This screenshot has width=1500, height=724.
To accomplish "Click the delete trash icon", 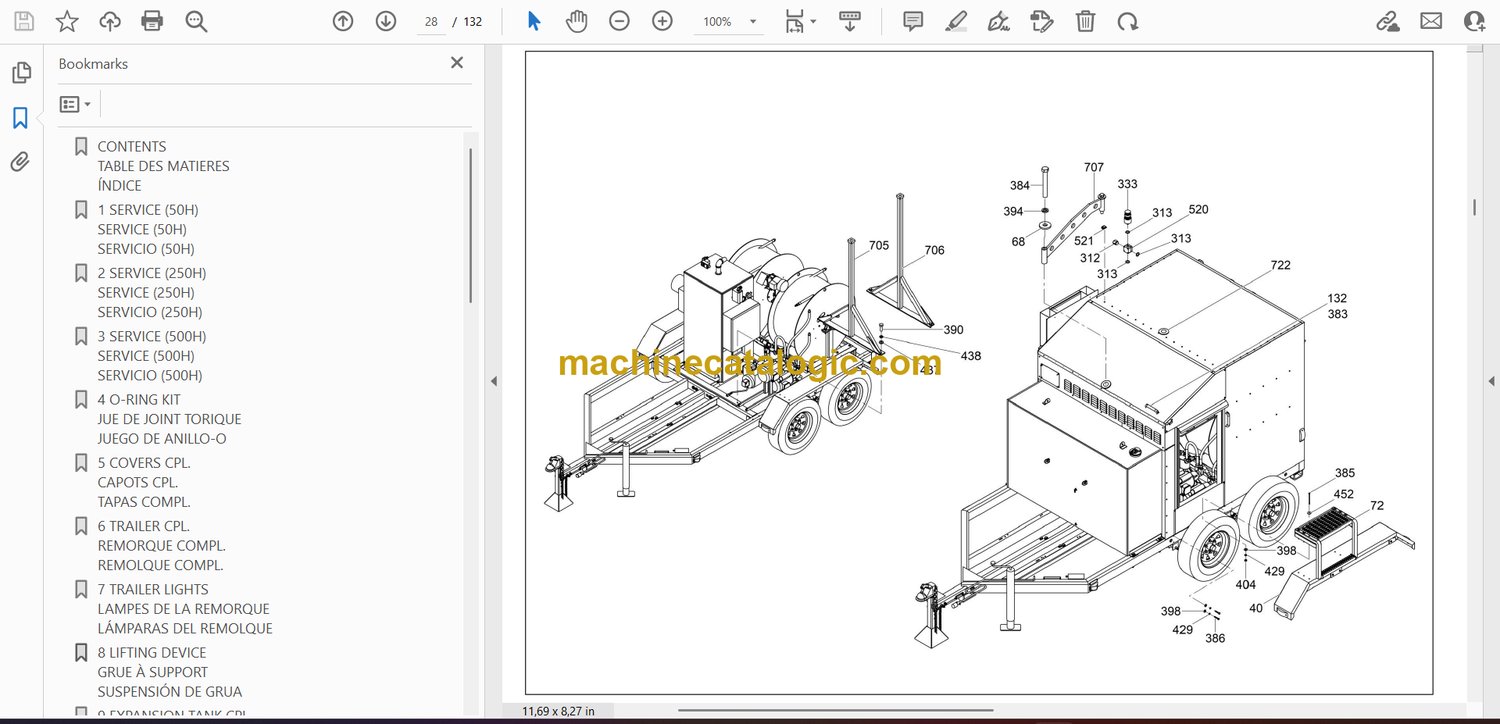I will pos(1085,21).
